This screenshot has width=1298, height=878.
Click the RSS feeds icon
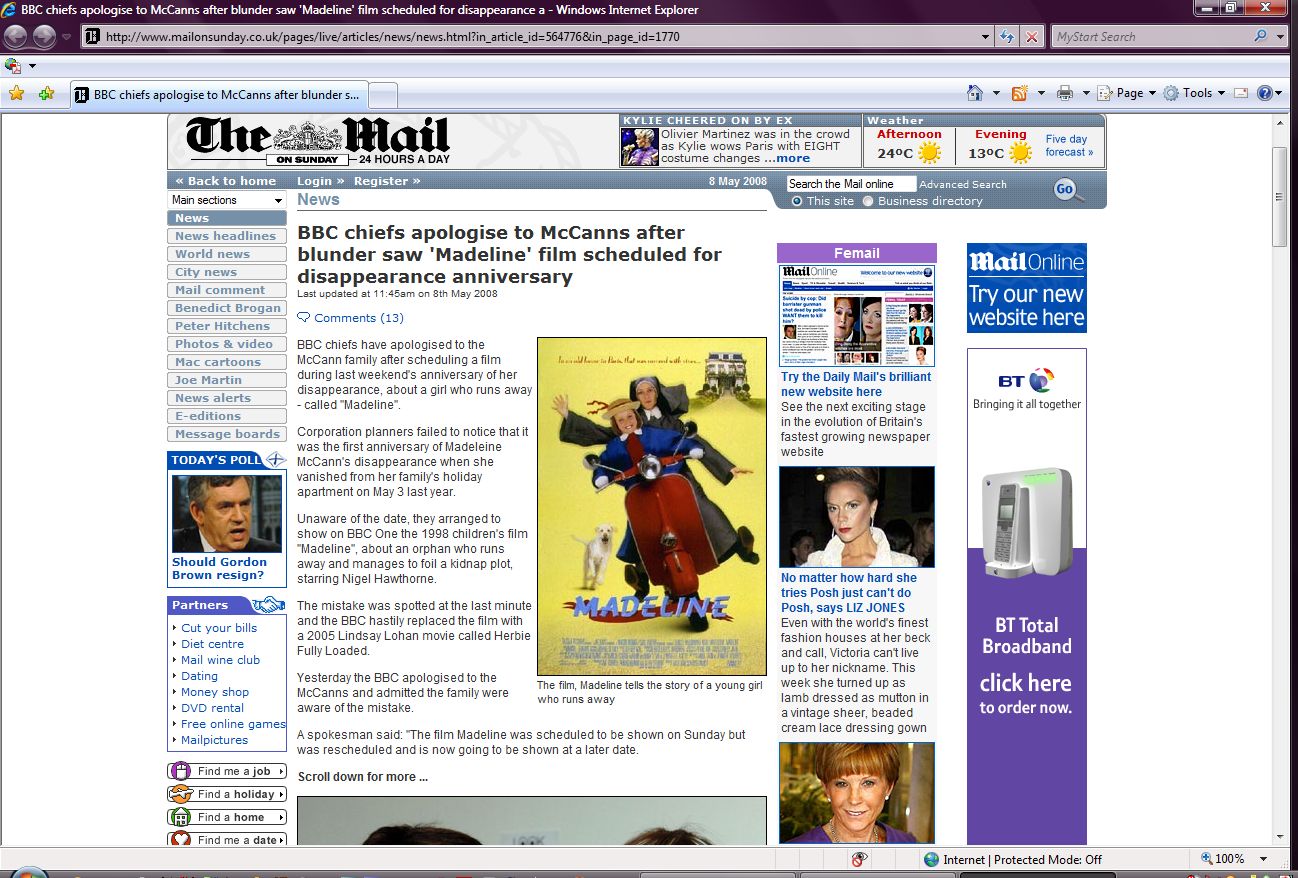(x=1019, y=93)
